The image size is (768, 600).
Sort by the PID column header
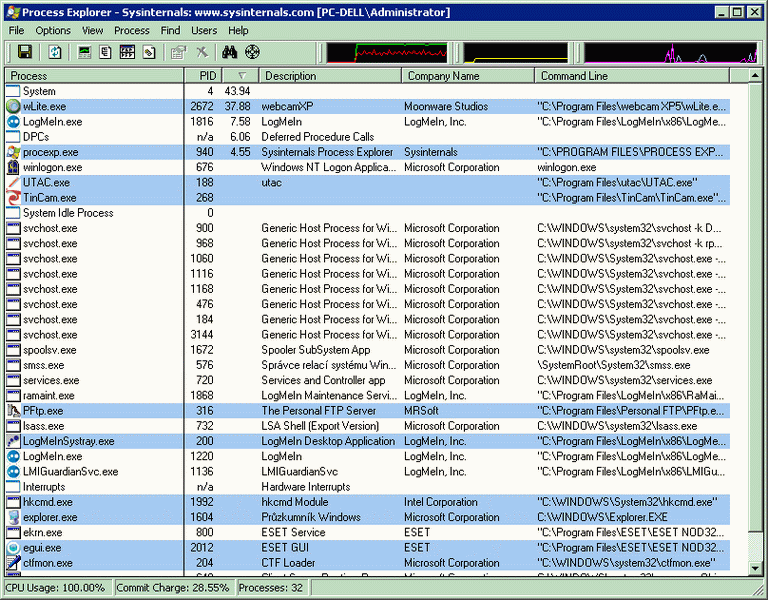[x=203, y=76]
